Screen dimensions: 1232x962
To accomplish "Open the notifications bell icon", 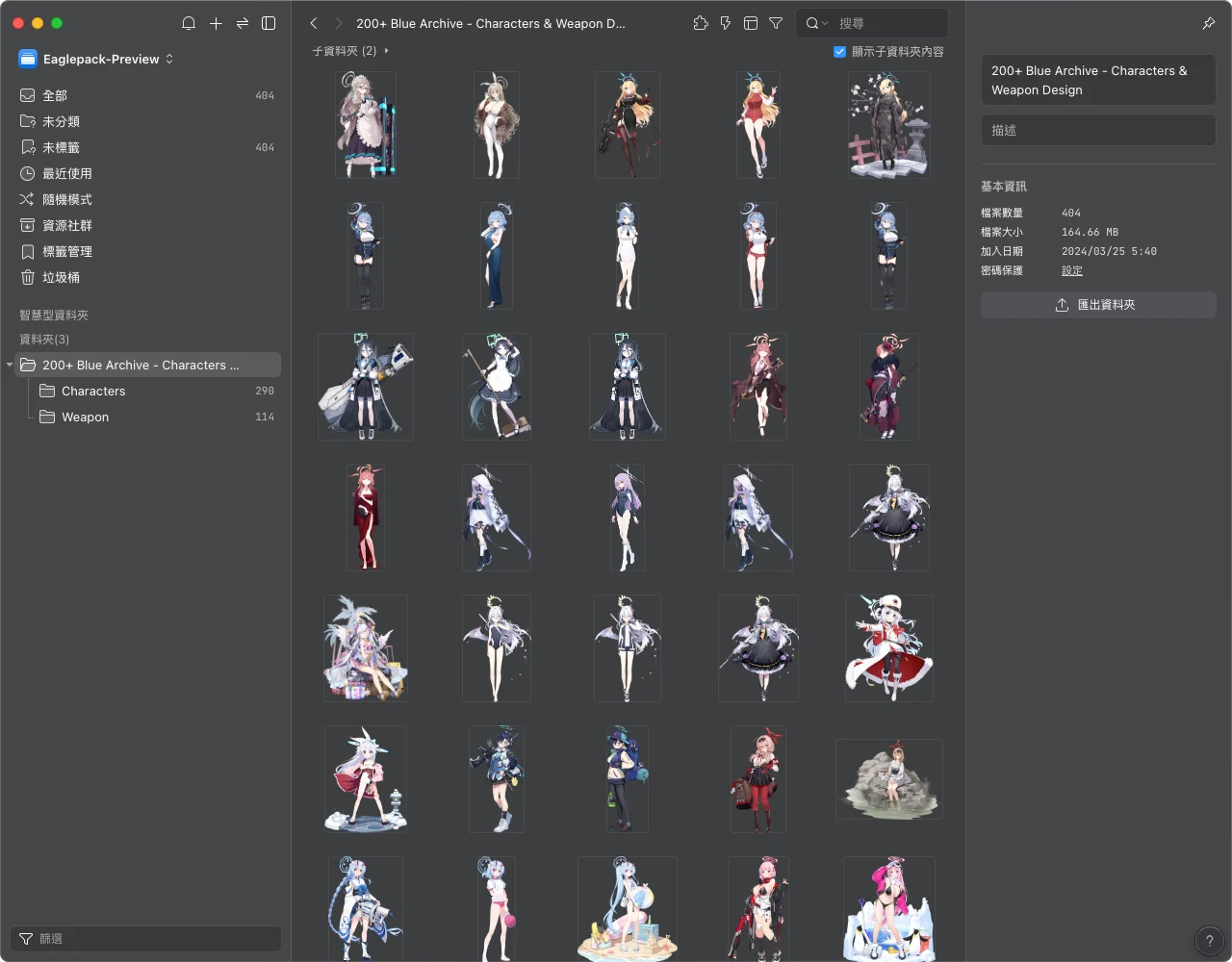I will [x=189, y=23].
